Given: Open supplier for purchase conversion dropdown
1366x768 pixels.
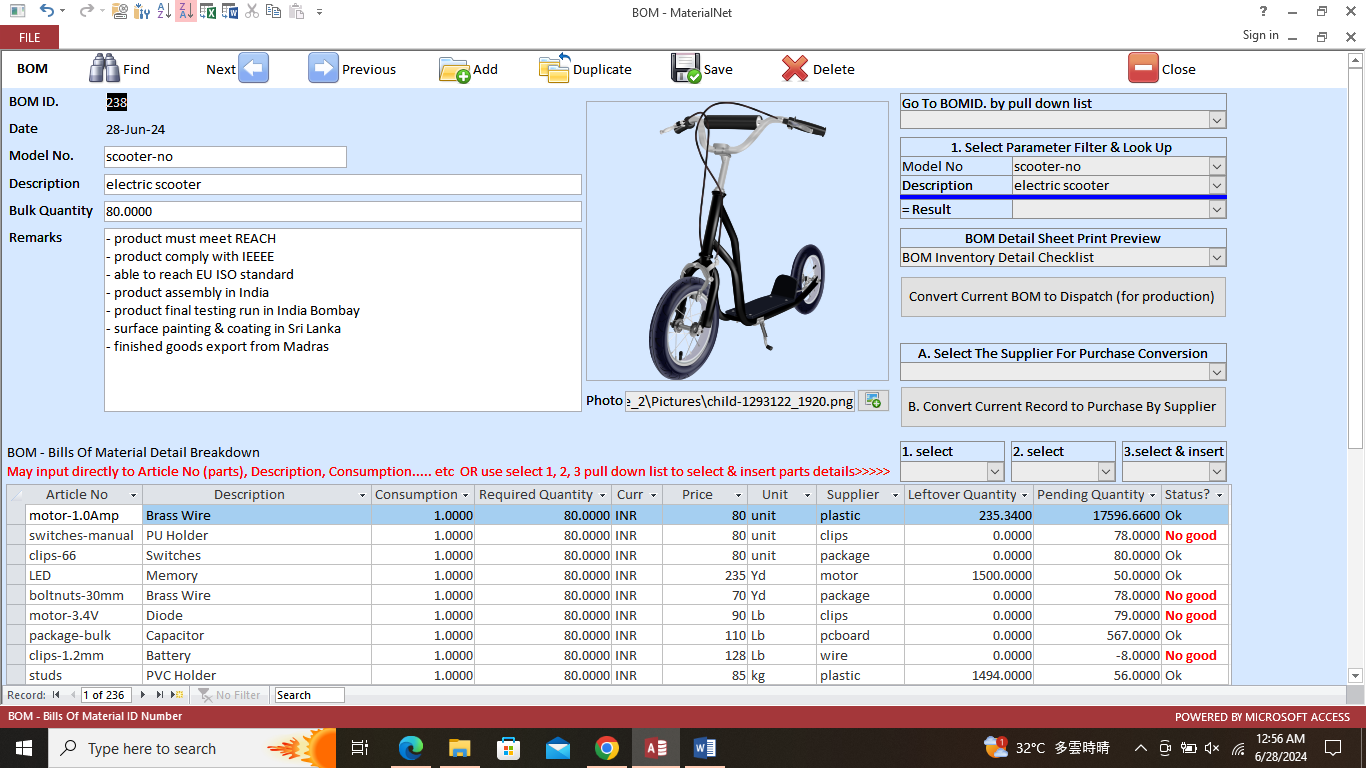Looking at the screenshot, I should tap(1217, 372).
